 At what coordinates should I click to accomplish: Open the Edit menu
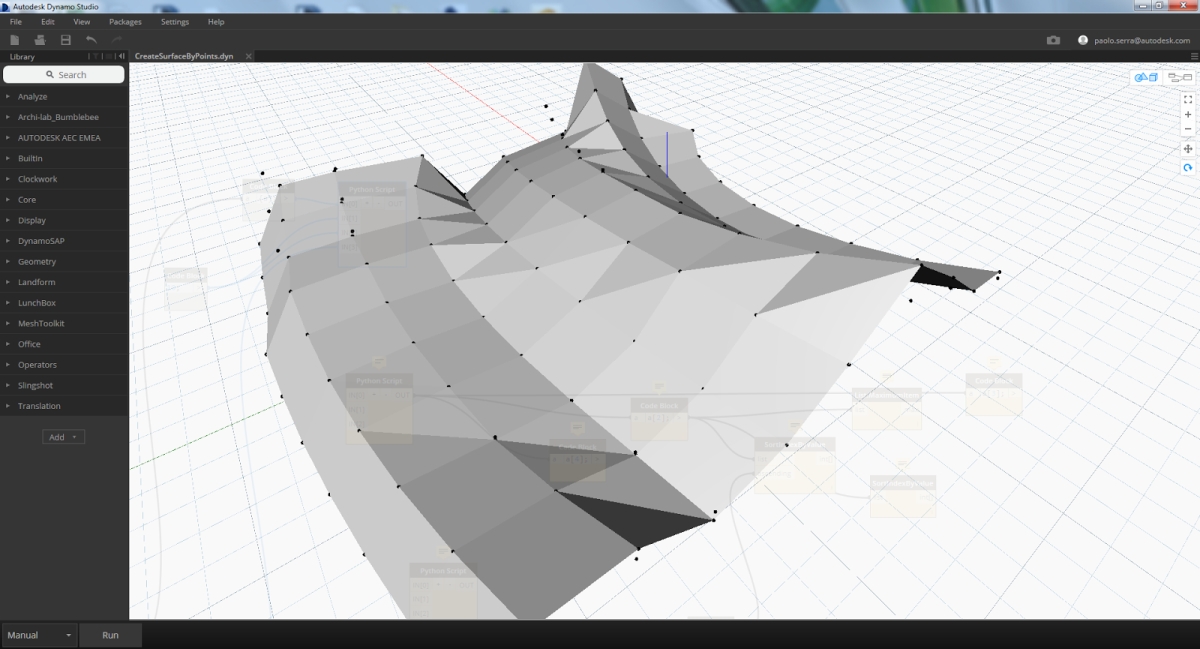coord(48,21)
